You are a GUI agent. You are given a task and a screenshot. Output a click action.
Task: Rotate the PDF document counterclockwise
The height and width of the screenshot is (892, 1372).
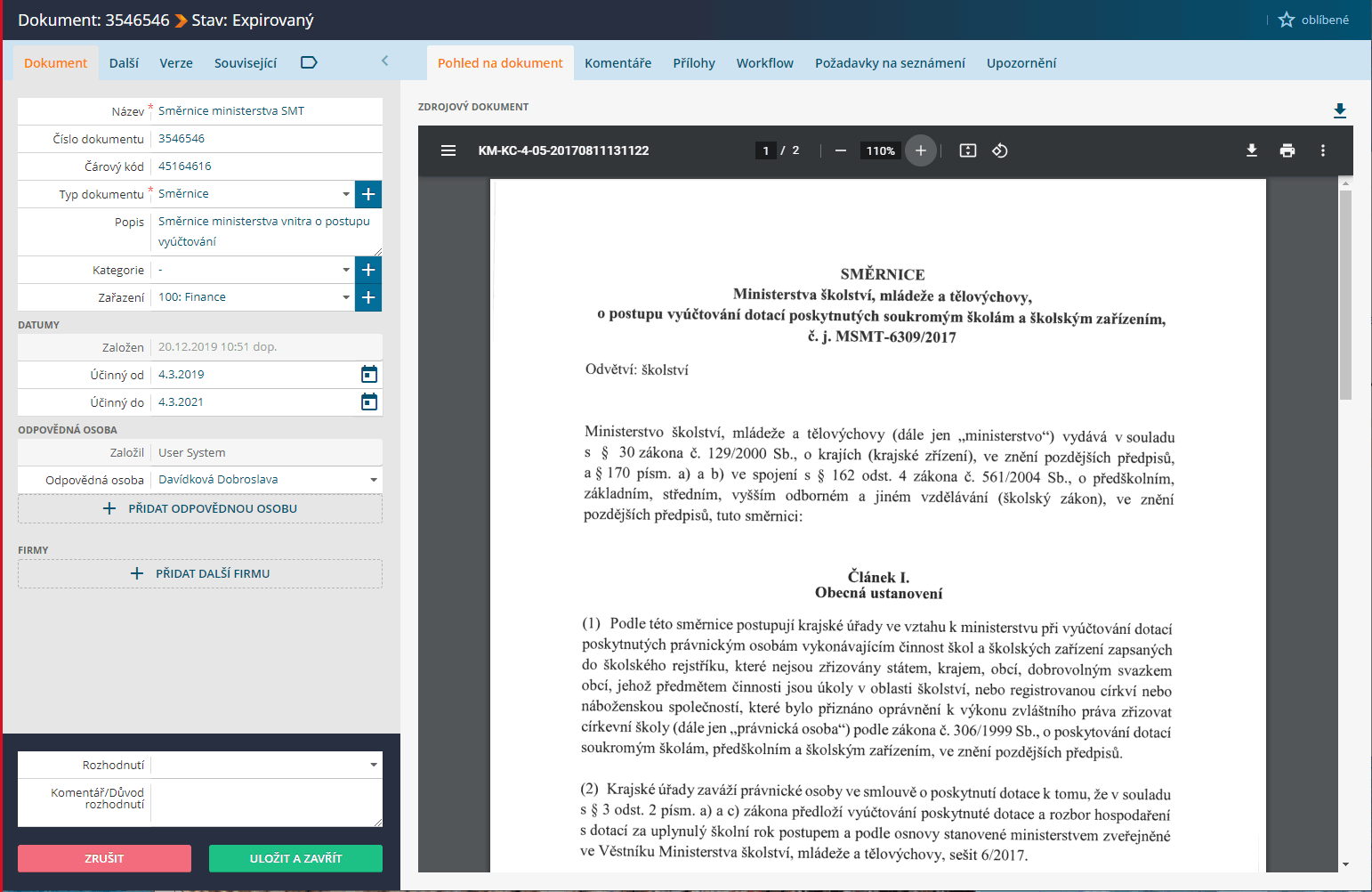click(x=1000, y=150)
